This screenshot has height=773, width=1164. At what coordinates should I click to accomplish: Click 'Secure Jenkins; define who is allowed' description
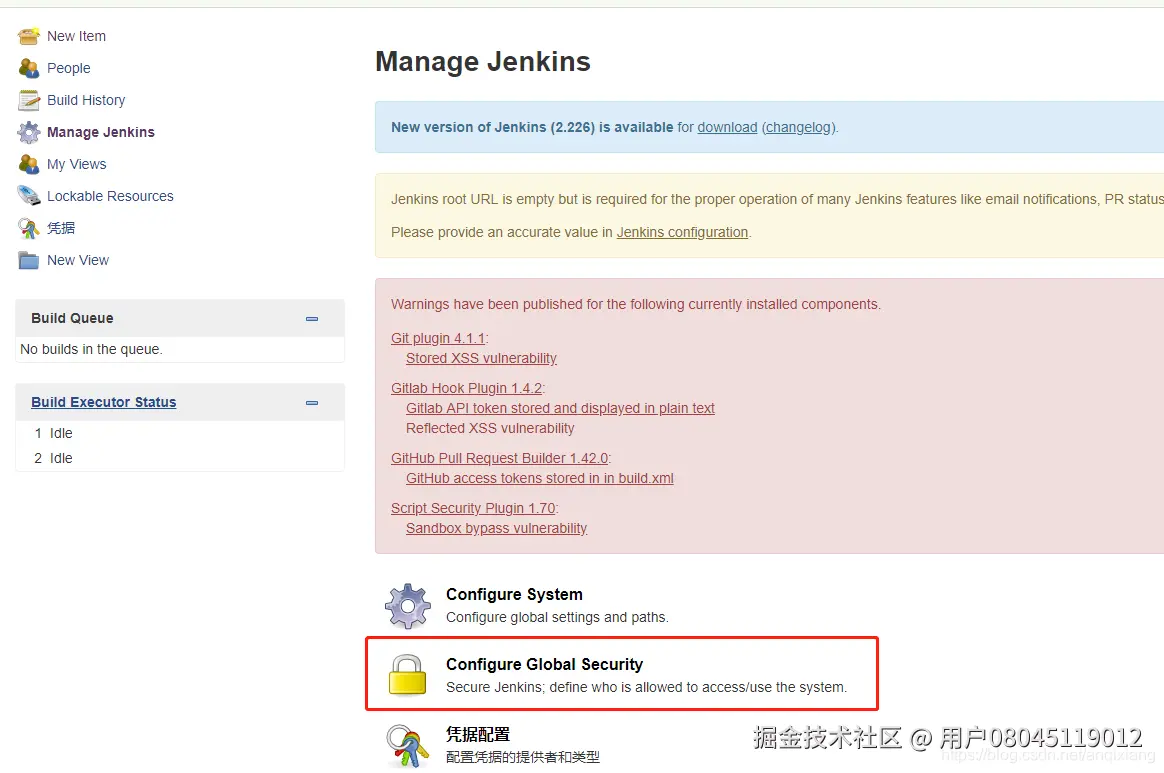tap(647, 687)
